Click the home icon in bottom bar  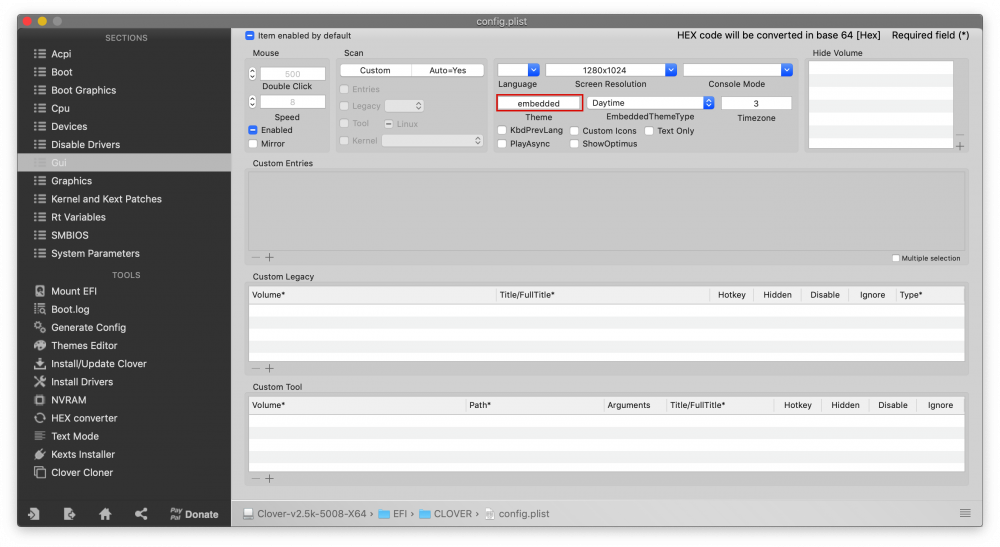point(105,514)
